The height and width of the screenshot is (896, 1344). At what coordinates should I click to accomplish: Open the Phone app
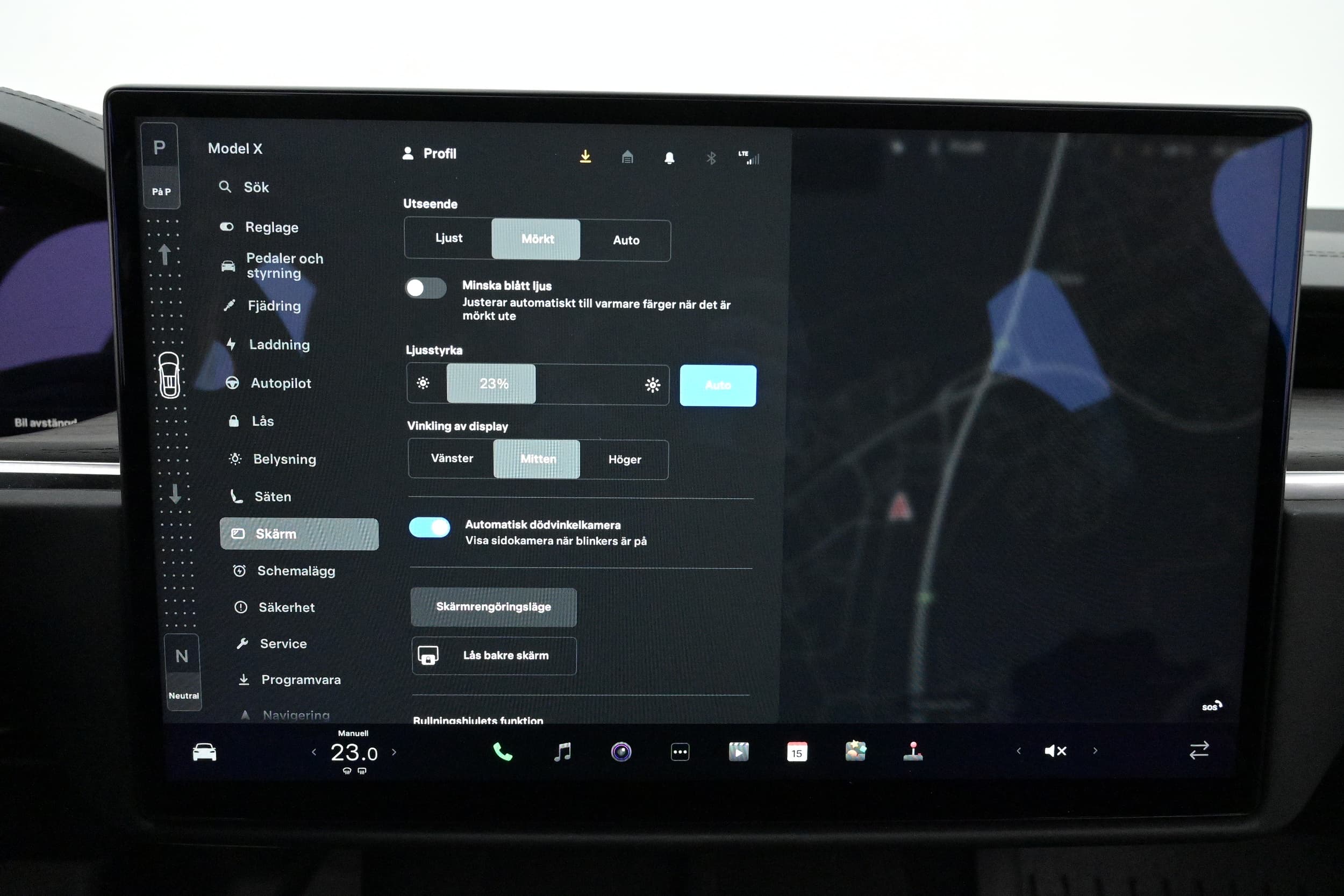point(502,751)
